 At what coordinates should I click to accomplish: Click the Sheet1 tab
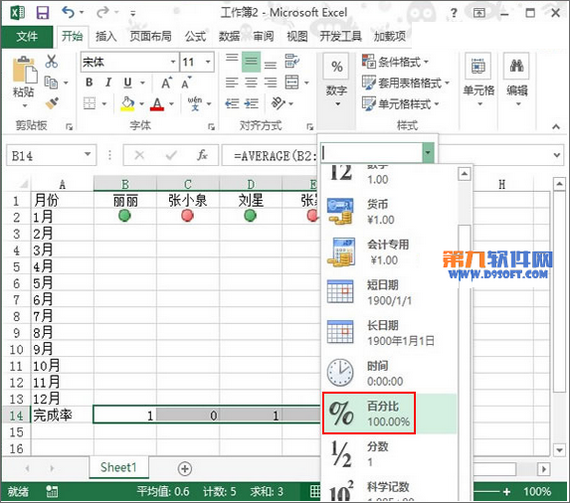tap(119, 467)
